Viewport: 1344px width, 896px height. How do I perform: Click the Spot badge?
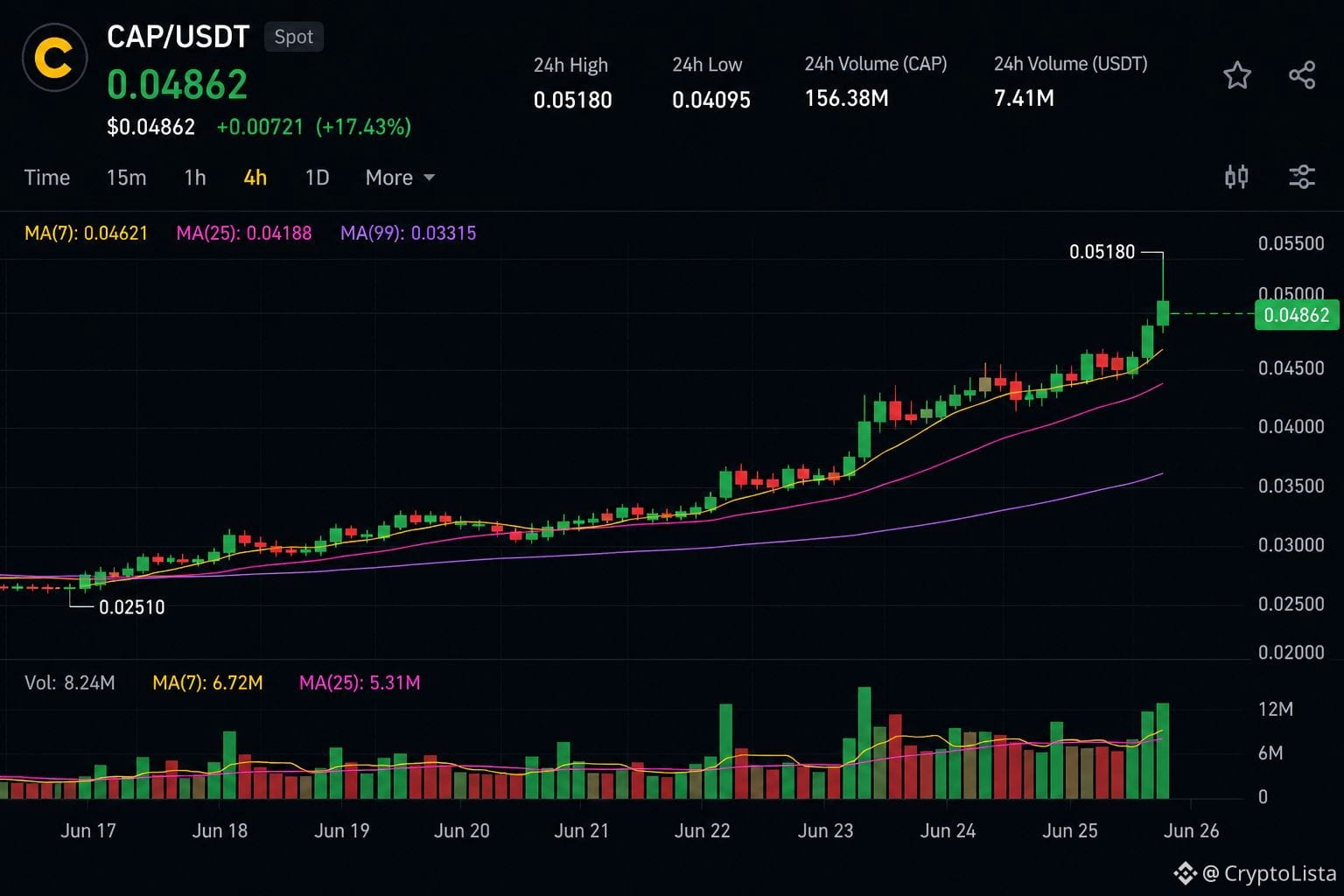(x=293, y=37)
